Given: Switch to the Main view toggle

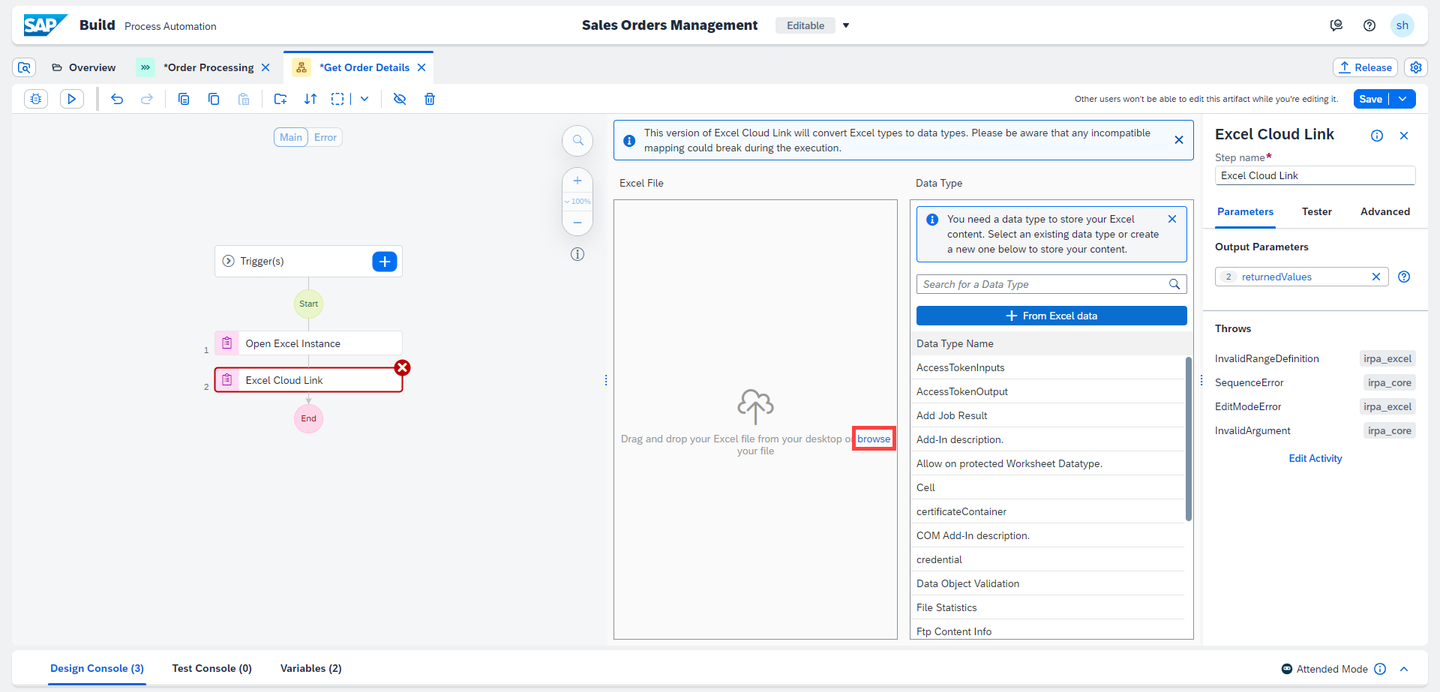Looking at the screenshot, I should (291, 137).
